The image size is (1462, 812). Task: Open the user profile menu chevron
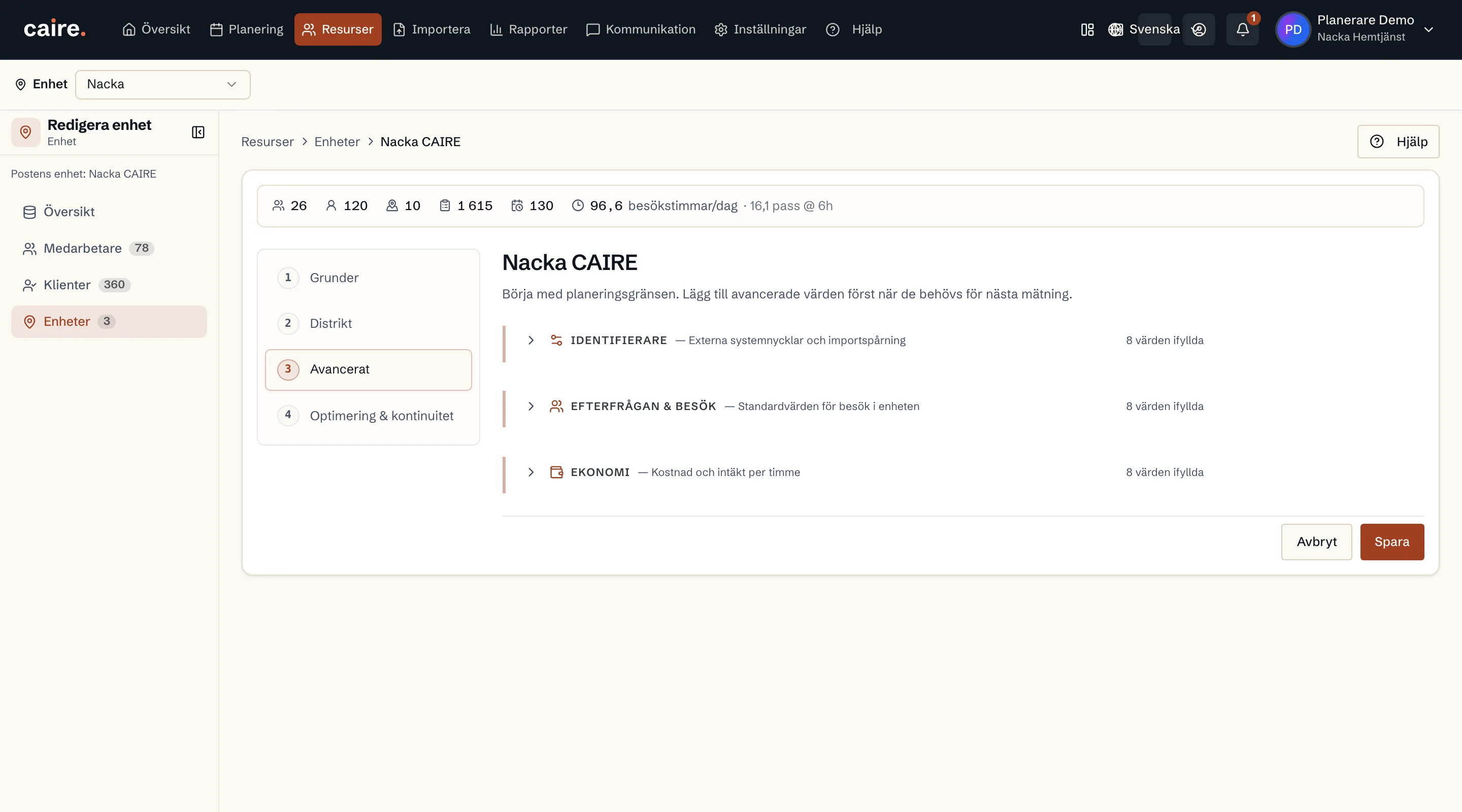[1428, 29]
